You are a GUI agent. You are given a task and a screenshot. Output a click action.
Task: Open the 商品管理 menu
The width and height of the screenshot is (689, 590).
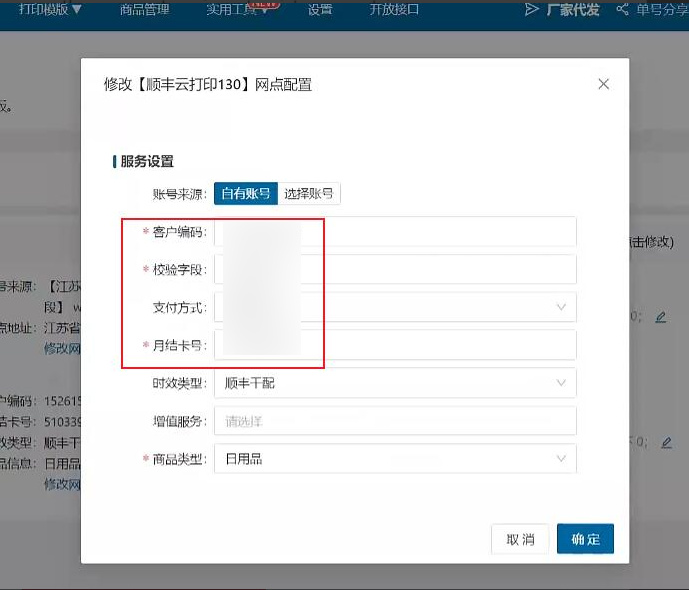145,9
